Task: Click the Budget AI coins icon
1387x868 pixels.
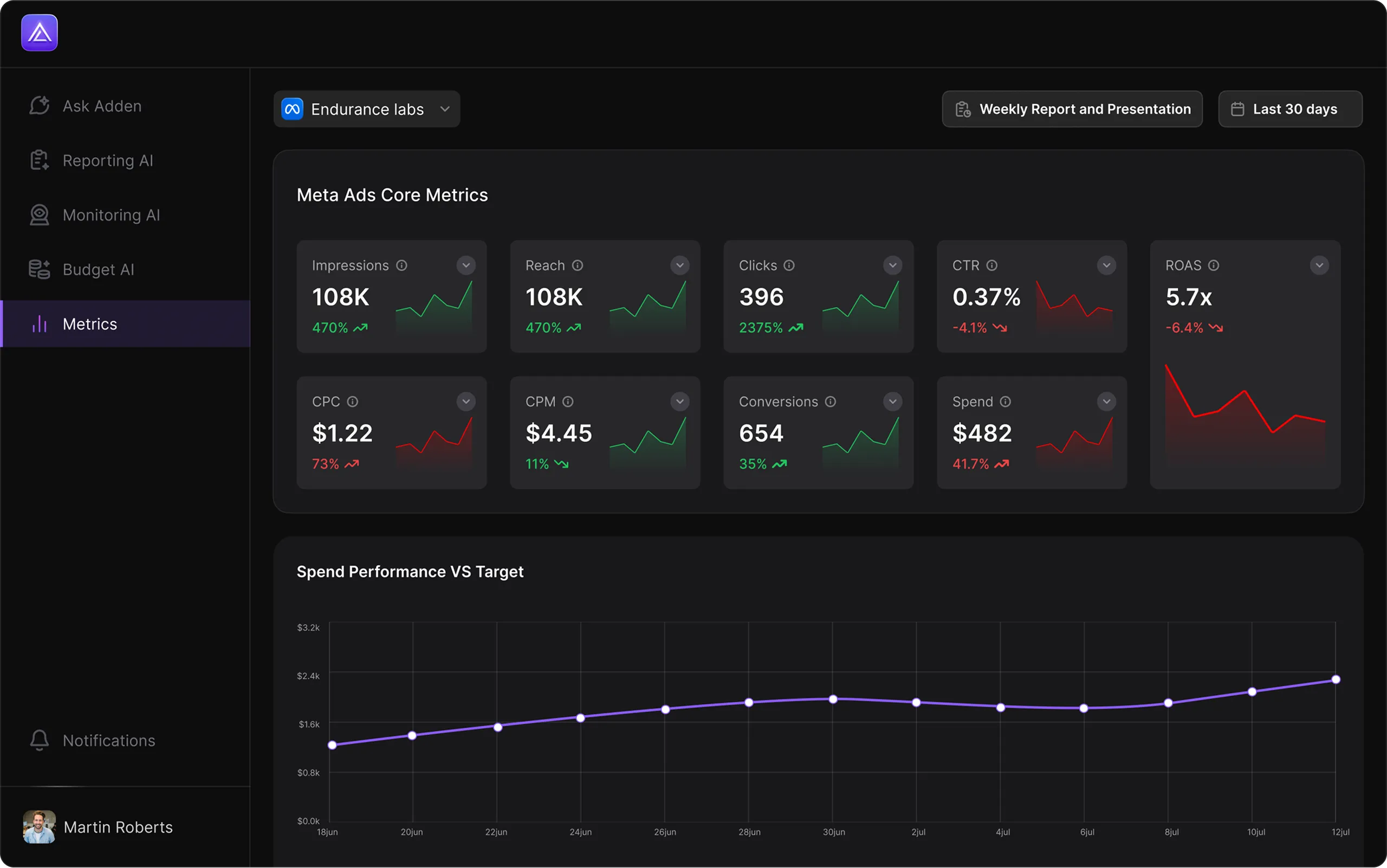Action: click(39, 269)
